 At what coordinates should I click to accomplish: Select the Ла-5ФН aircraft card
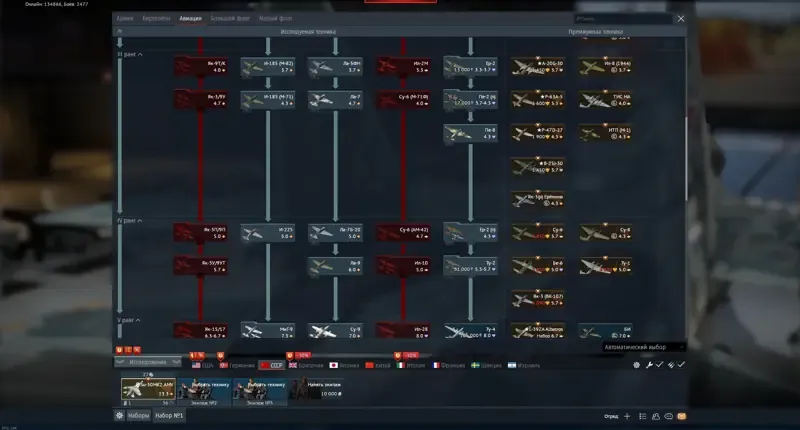(335, 67)
